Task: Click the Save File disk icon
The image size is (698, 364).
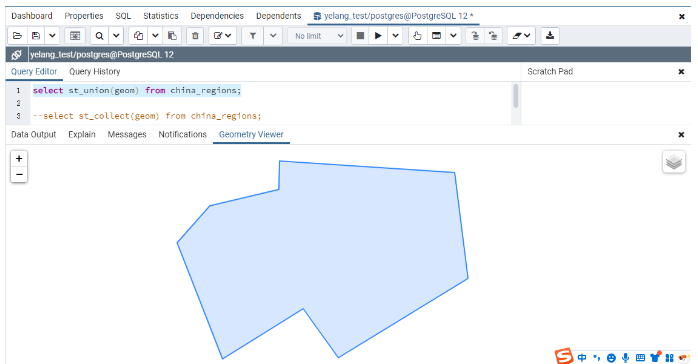Action: coord(36,36)
